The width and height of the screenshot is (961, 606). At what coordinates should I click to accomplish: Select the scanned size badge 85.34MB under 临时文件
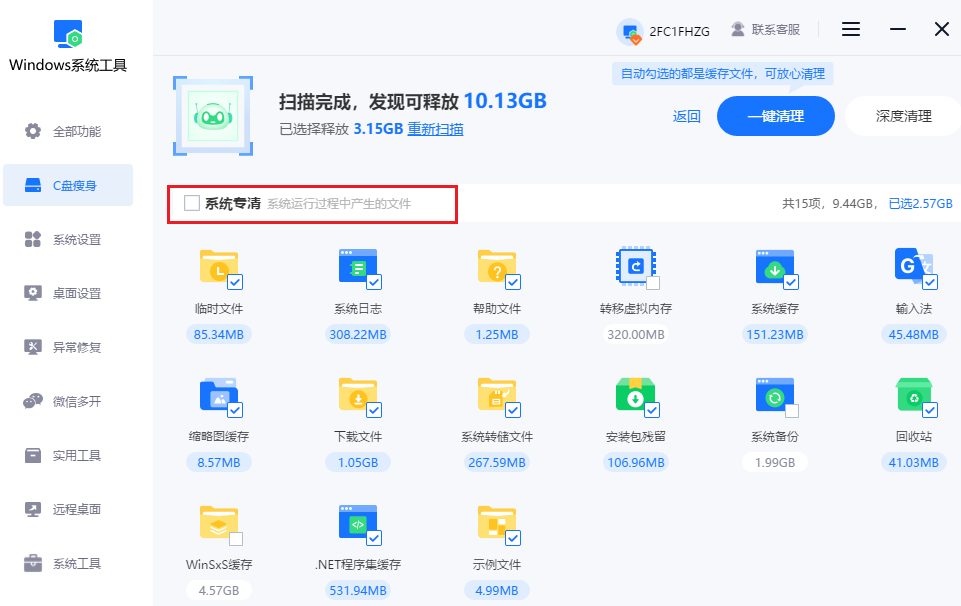coord(218,334)
